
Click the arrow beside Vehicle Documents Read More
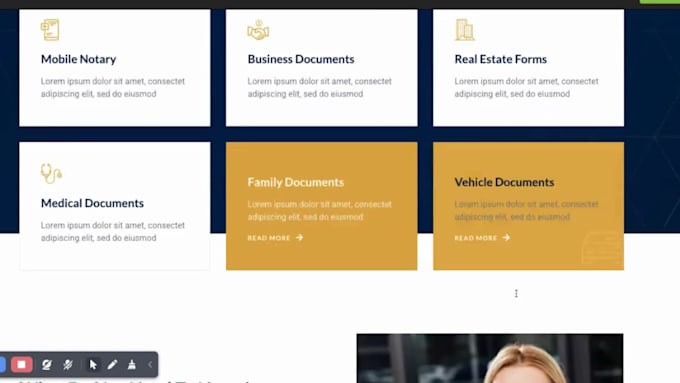pos(506,238)
